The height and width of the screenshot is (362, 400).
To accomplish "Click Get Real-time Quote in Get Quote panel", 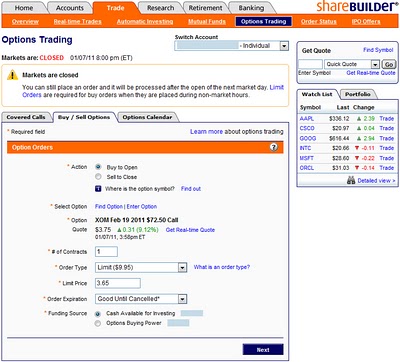I will pos(371,73).
